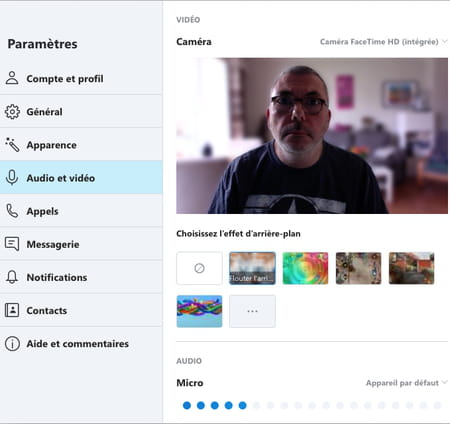
Task: Go to the Notifications settings section
Action: click(x=81, y=277)
